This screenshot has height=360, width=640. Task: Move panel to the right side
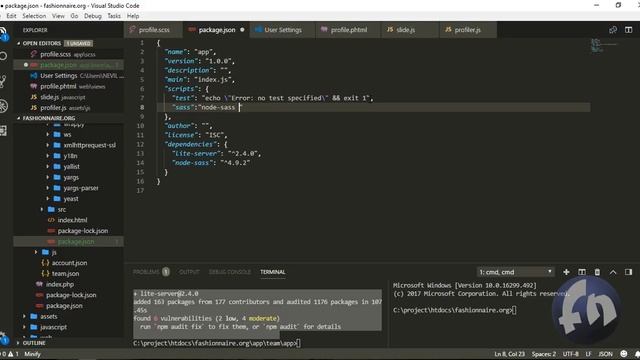pos(629,272)
